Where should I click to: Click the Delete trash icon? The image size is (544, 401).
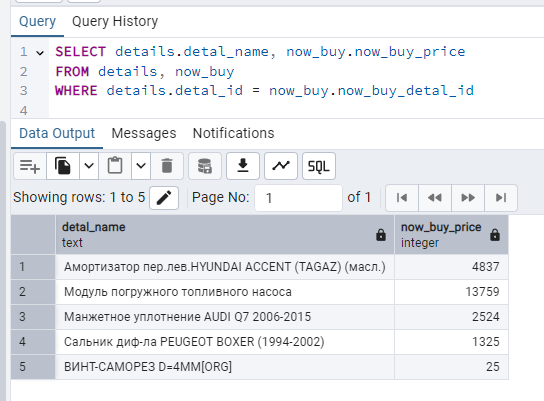click(x=167, y=166)
